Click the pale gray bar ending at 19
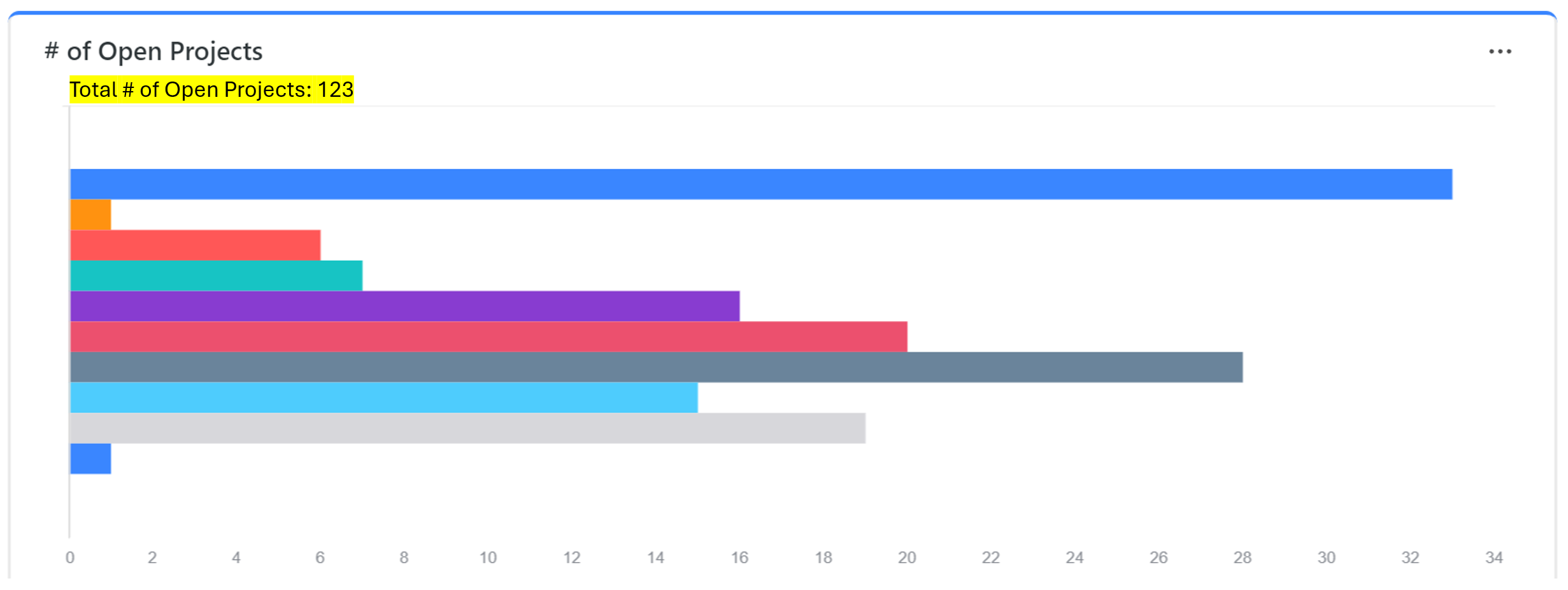1568x590 pixels. [467, 428]
